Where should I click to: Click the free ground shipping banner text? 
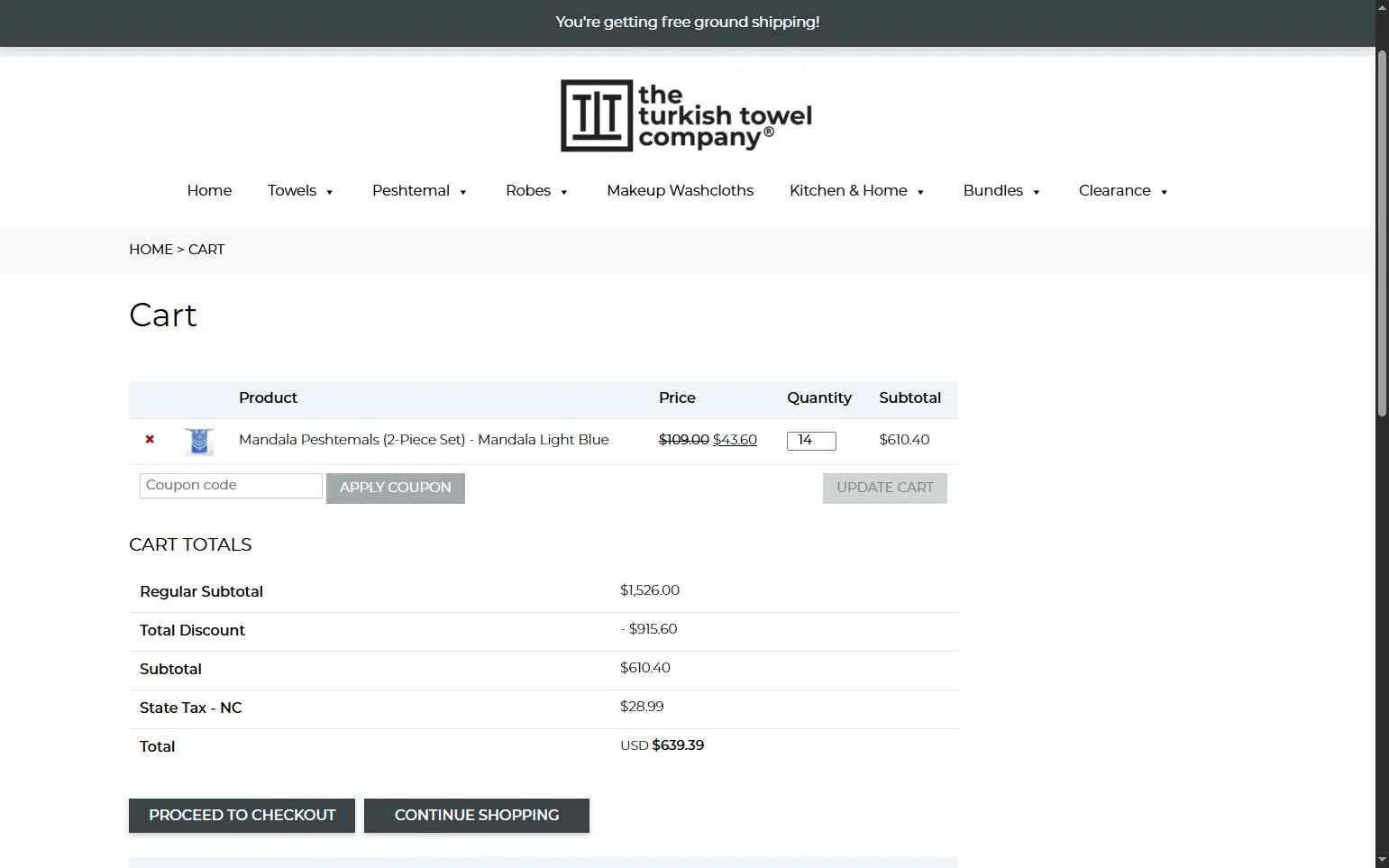pos(688,22)
